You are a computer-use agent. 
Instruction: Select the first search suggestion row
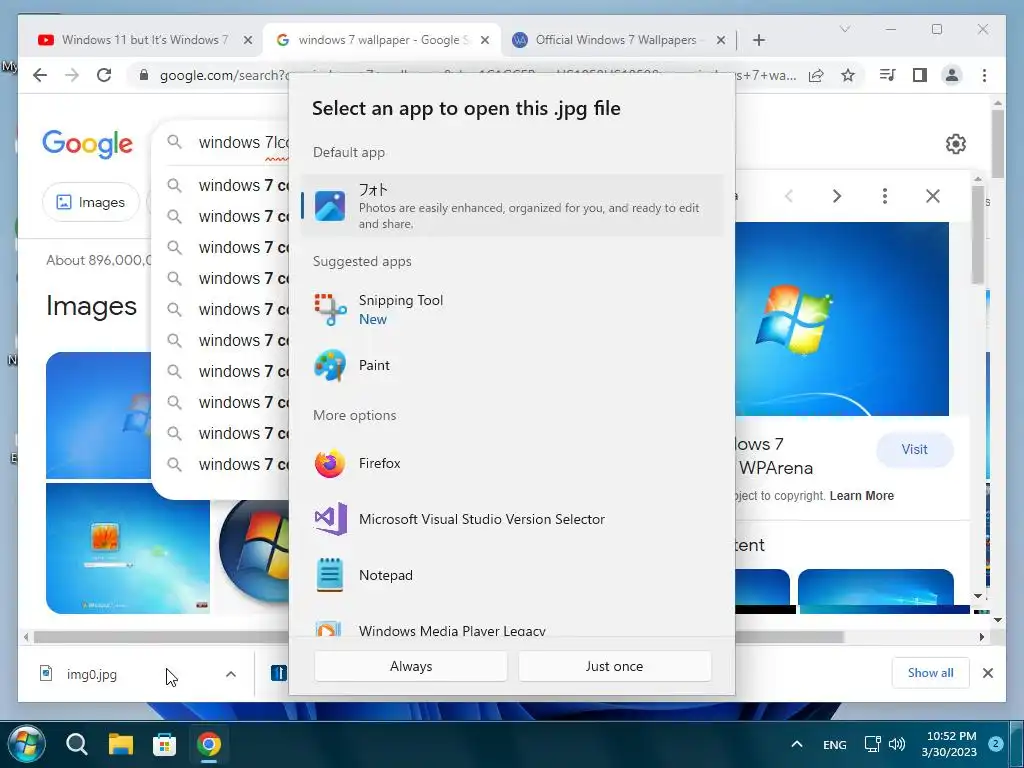[222, 185]
